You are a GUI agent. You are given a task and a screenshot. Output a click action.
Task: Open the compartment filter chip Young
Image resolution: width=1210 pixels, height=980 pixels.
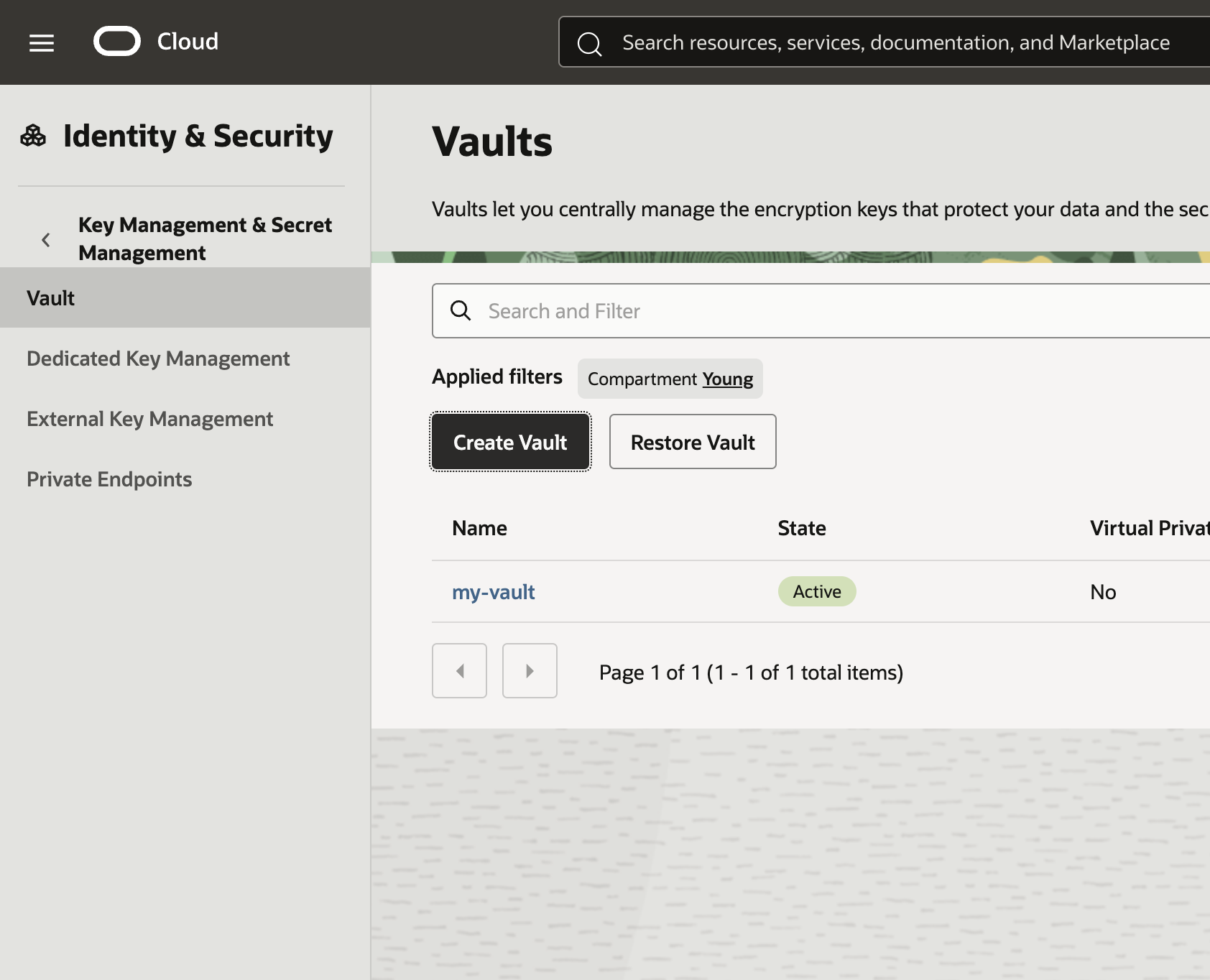tap(727, 379)
